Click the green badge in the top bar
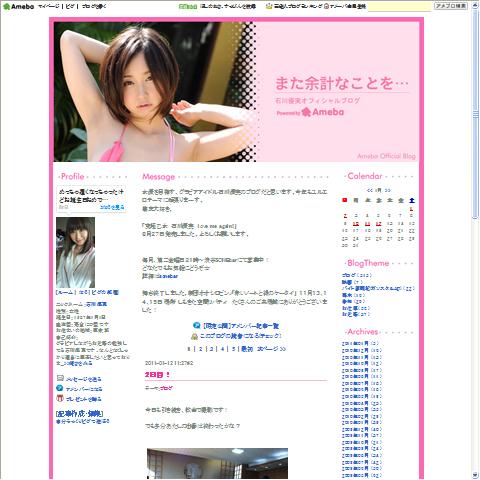The height and width of the screenshot is (480, 480). point(188,6)
